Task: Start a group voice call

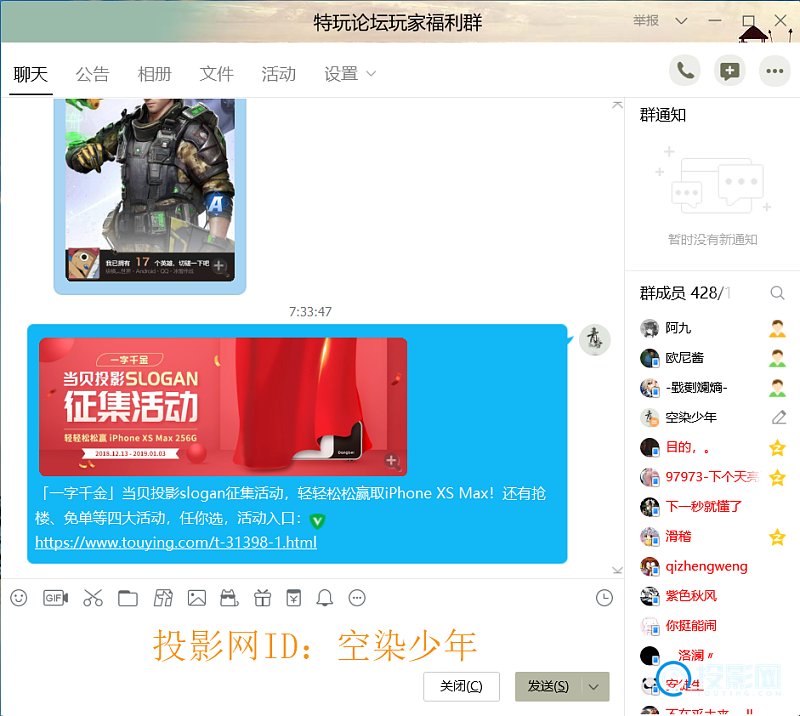Action: click(685, 71)
